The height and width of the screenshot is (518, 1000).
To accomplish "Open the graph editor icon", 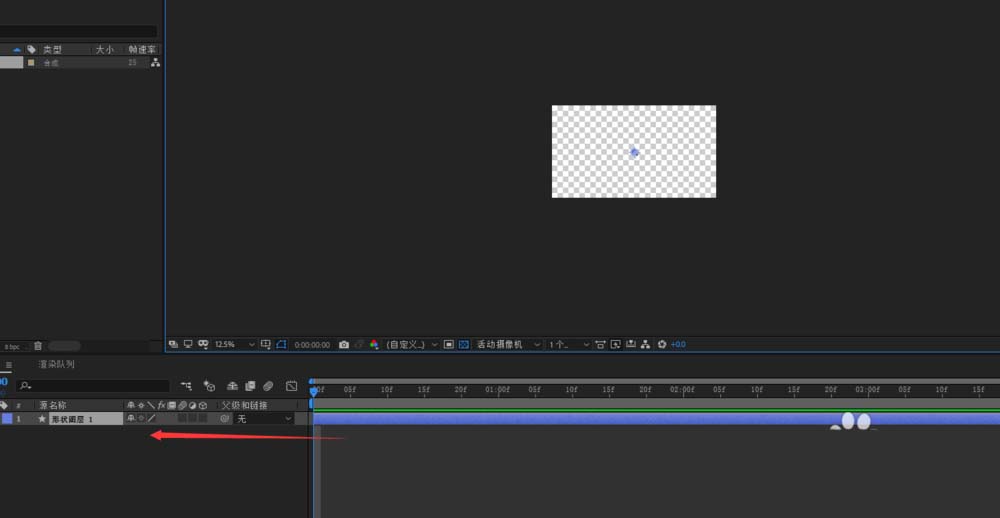I will click(x=291, y=386).
